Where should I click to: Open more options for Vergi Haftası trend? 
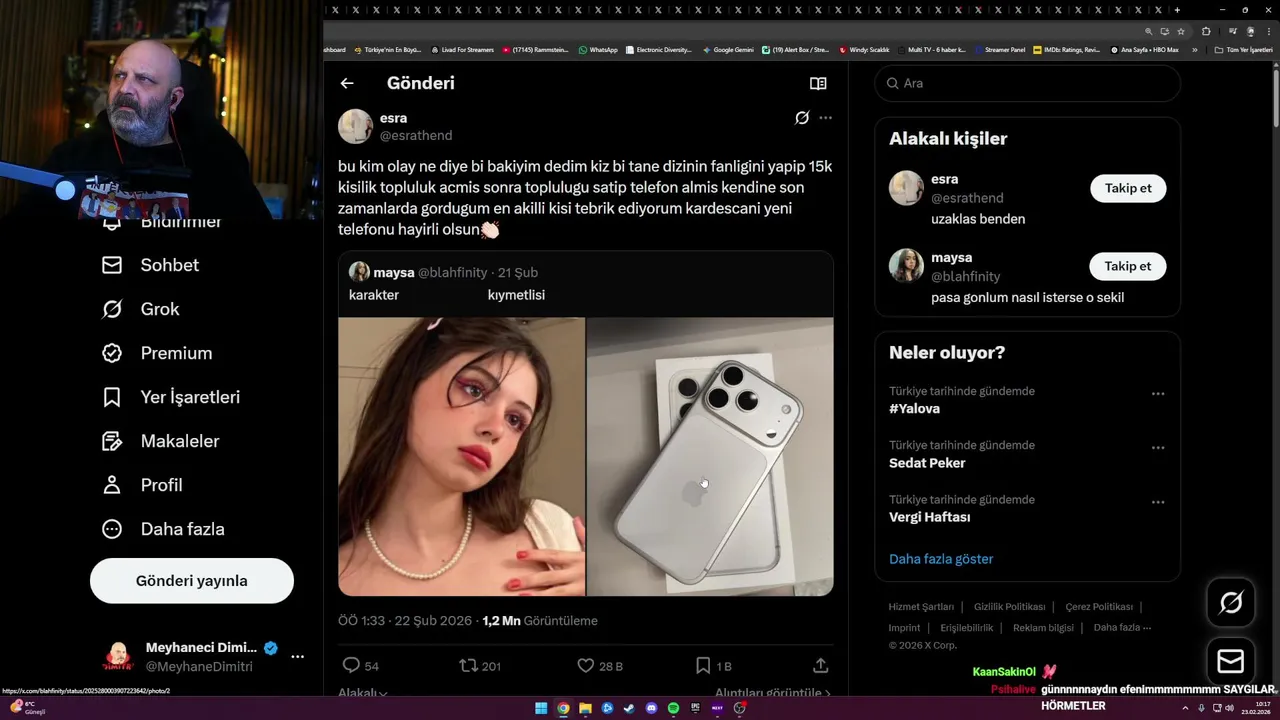[x=1158, y=502]
